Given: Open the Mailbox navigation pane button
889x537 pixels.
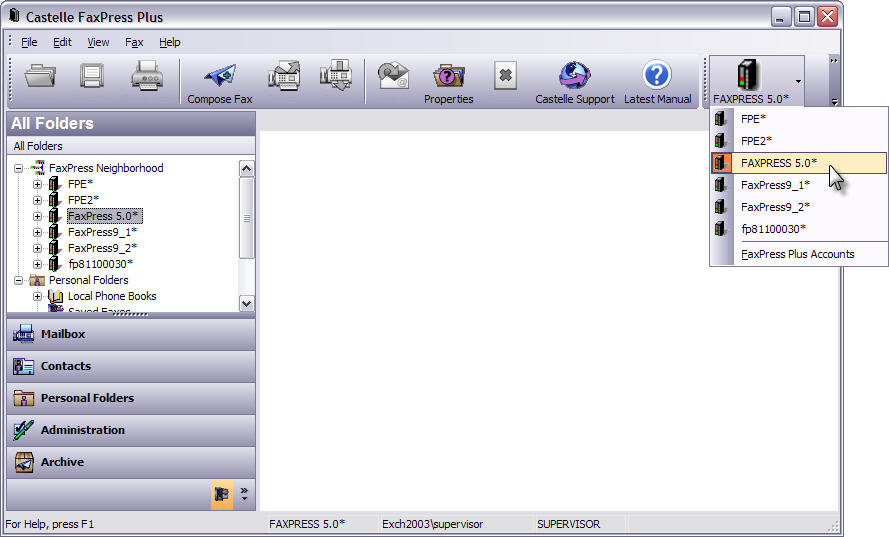Looking at the screenshot, I should coord(131,334).
